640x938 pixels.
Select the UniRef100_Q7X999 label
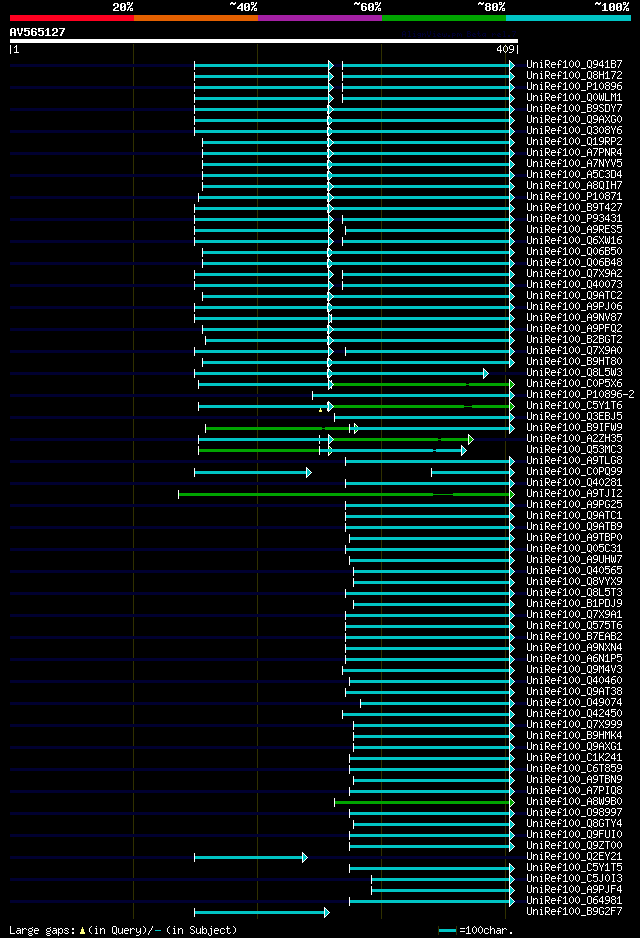574,724
